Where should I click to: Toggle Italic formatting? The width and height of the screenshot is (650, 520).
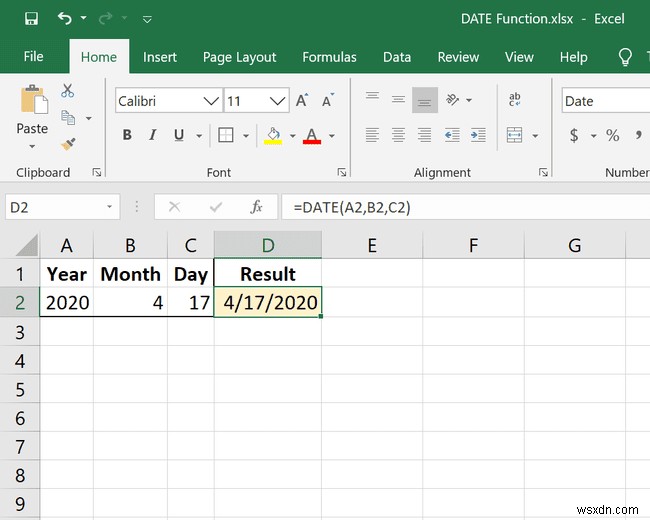(x=153, y=135)
